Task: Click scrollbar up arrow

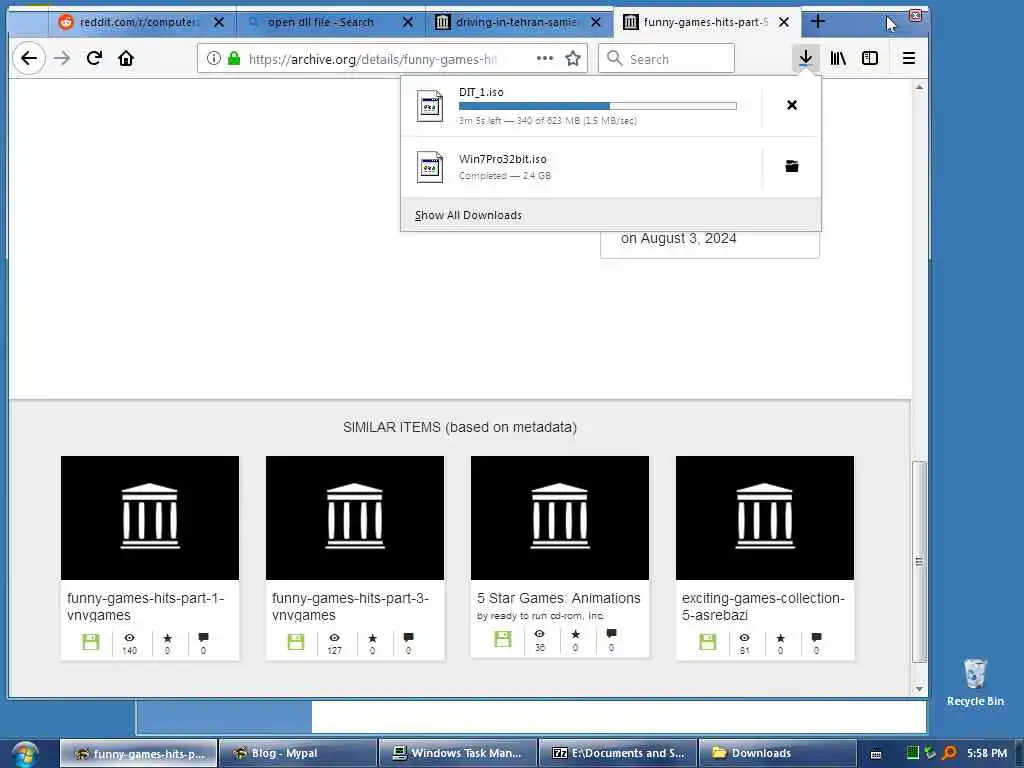Action: 919,87
